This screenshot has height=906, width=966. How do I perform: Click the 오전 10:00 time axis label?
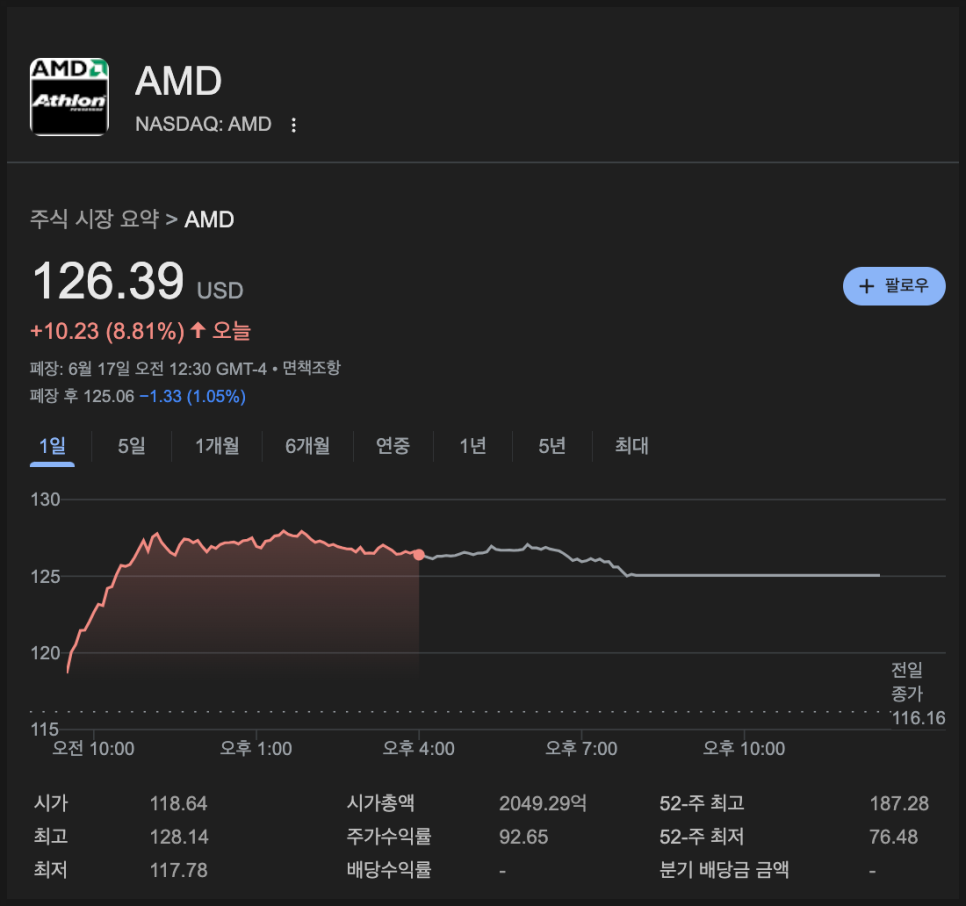coord(93,748)
